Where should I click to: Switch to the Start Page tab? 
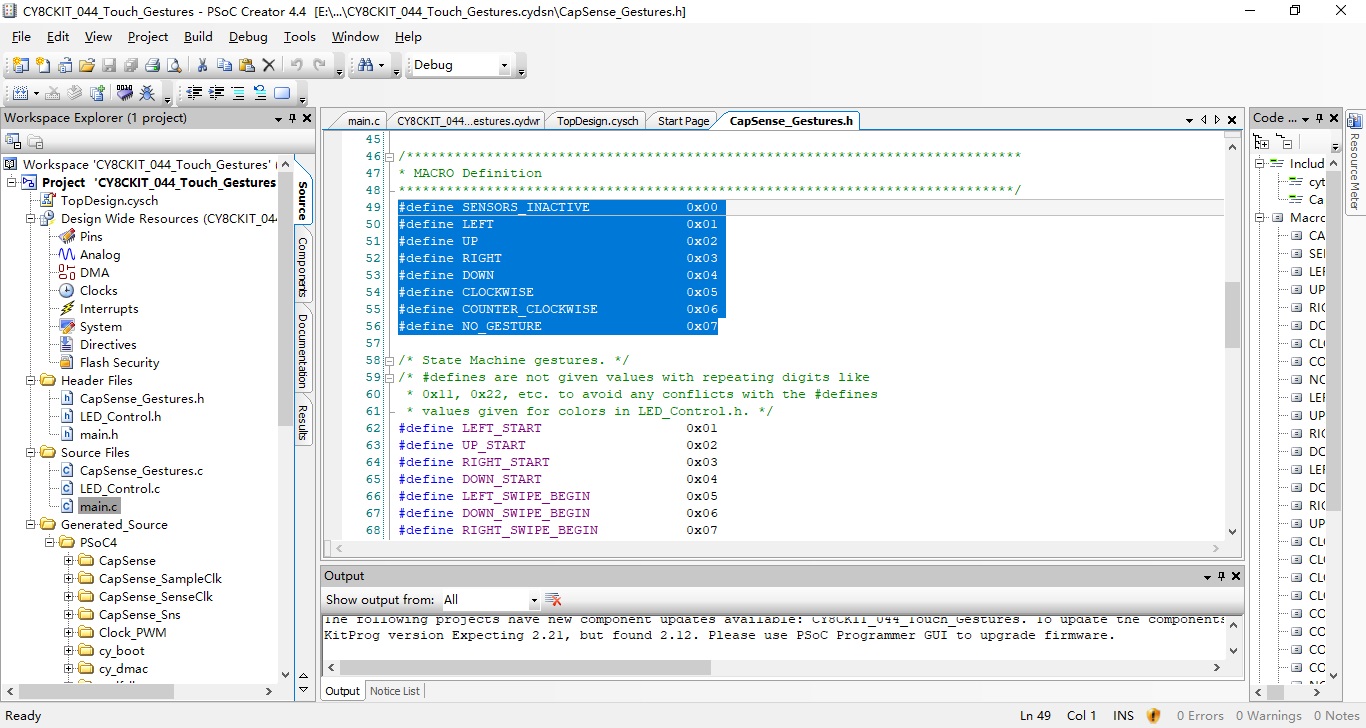[x=684, y=121]
